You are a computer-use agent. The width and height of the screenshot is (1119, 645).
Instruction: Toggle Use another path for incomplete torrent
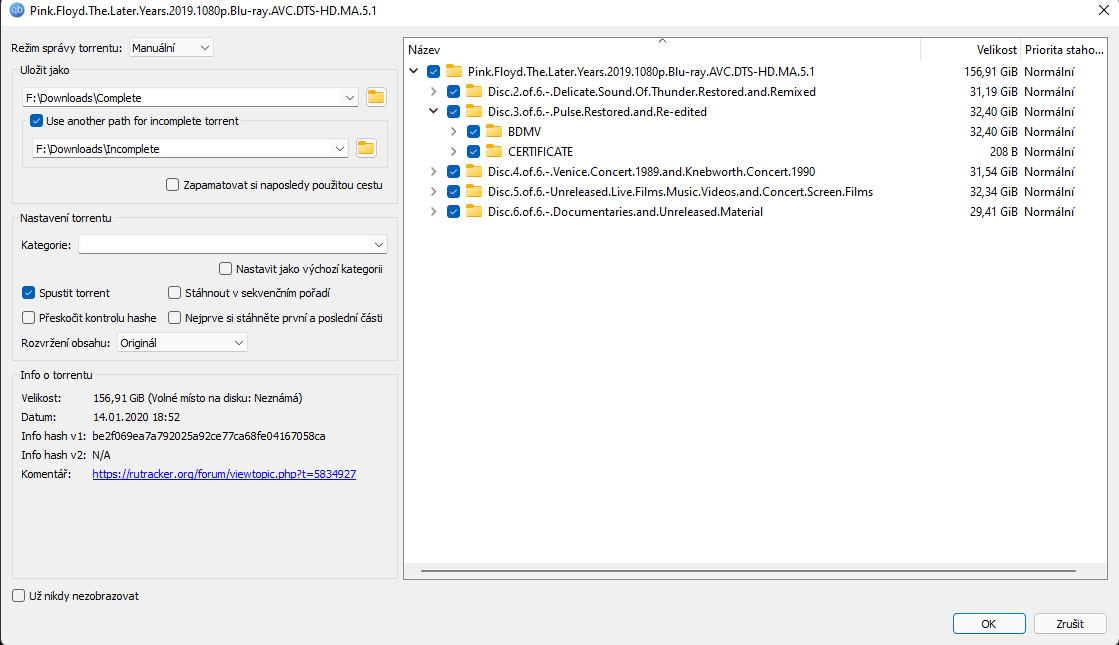(36, 121)
